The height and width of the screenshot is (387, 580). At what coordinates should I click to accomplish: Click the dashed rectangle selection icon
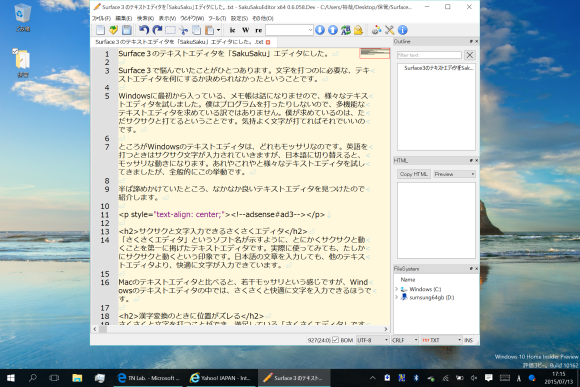click(170, 30)
